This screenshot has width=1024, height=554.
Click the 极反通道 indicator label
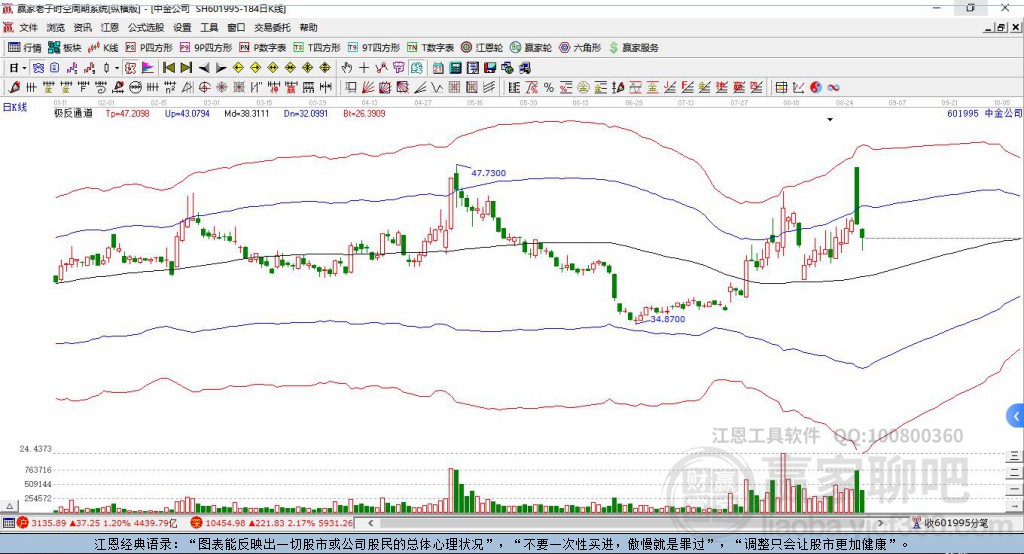pos(73,113)
